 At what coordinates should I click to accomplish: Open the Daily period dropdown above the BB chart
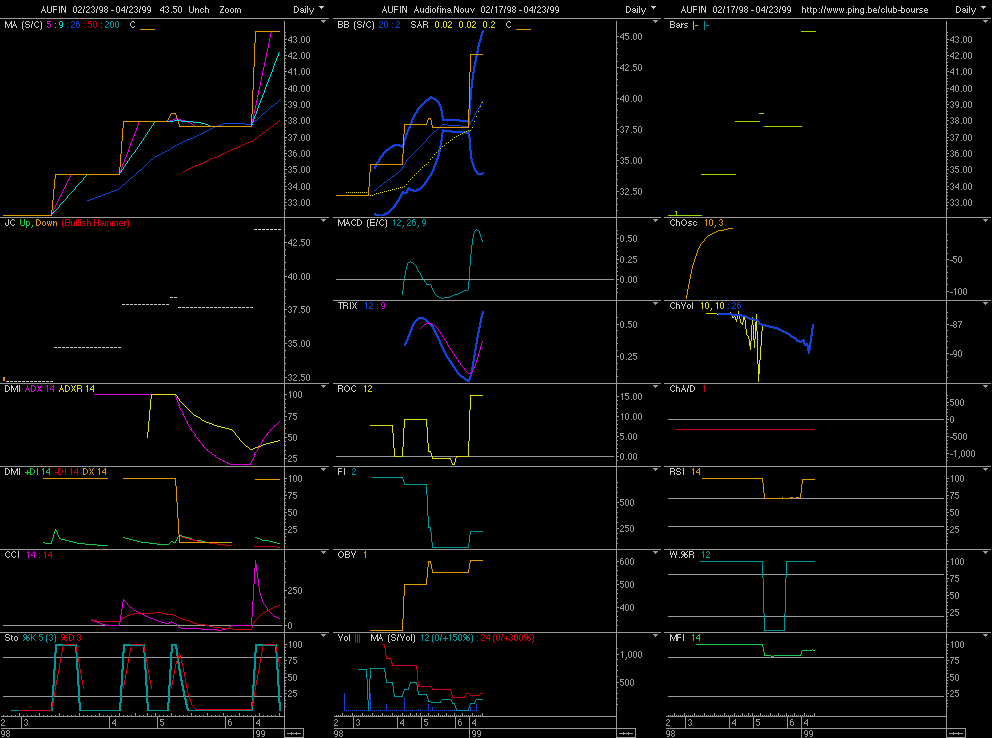tap(640, 9)
